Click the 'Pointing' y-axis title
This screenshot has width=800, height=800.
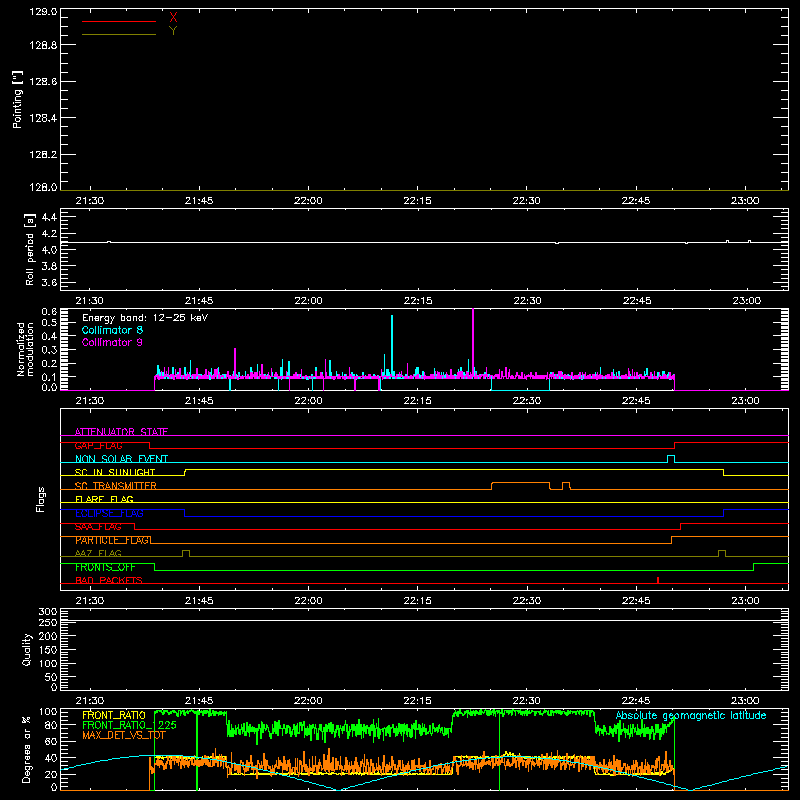tap(17, 100)
